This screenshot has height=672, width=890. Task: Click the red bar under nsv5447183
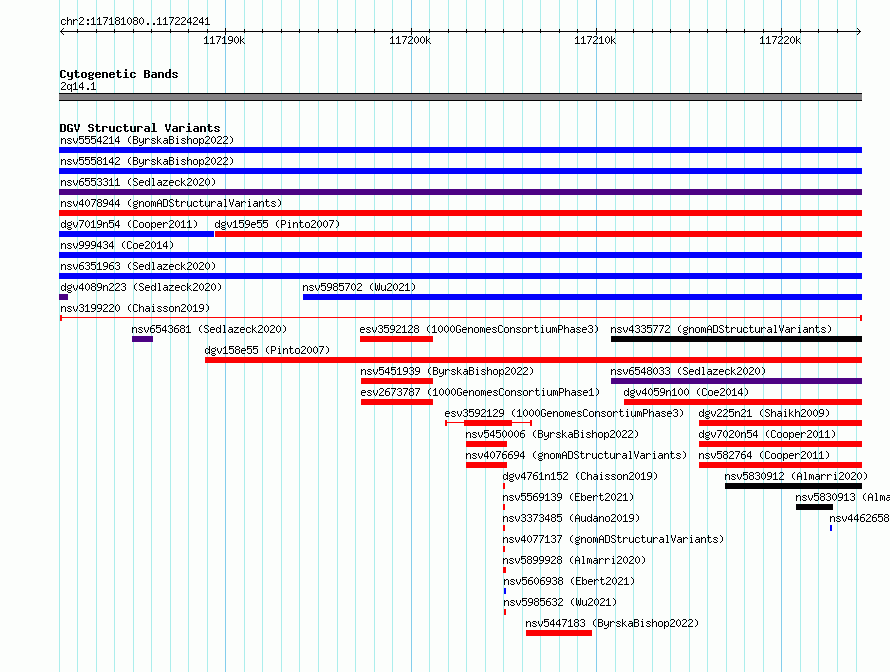(559, 633)
